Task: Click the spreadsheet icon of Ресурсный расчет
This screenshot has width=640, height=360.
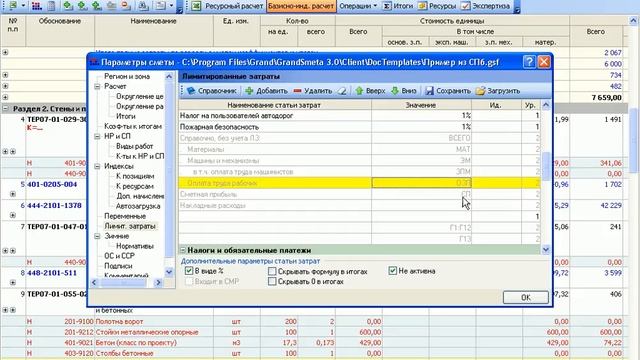Action: tap(196, 6)
